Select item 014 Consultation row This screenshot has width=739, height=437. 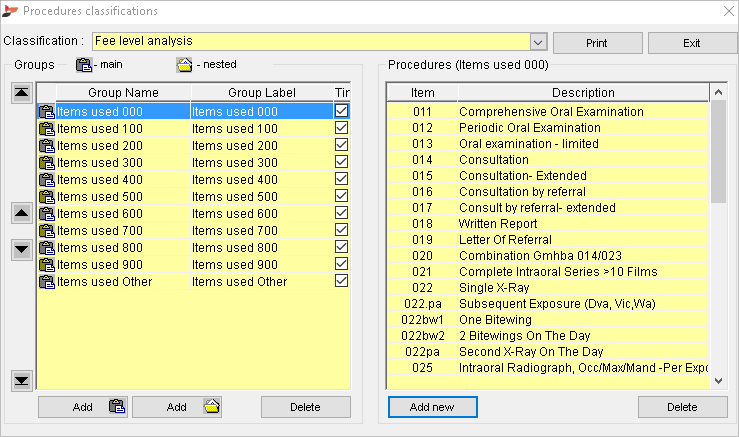[x=548, y=160]
